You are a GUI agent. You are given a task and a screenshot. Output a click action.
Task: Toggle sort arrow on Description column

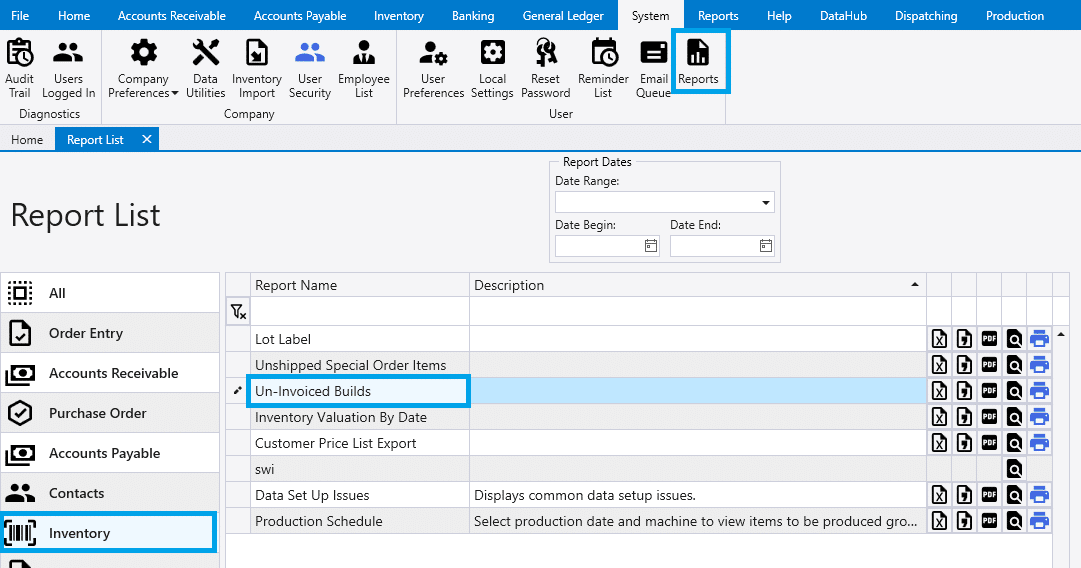[x=915, y=285]
